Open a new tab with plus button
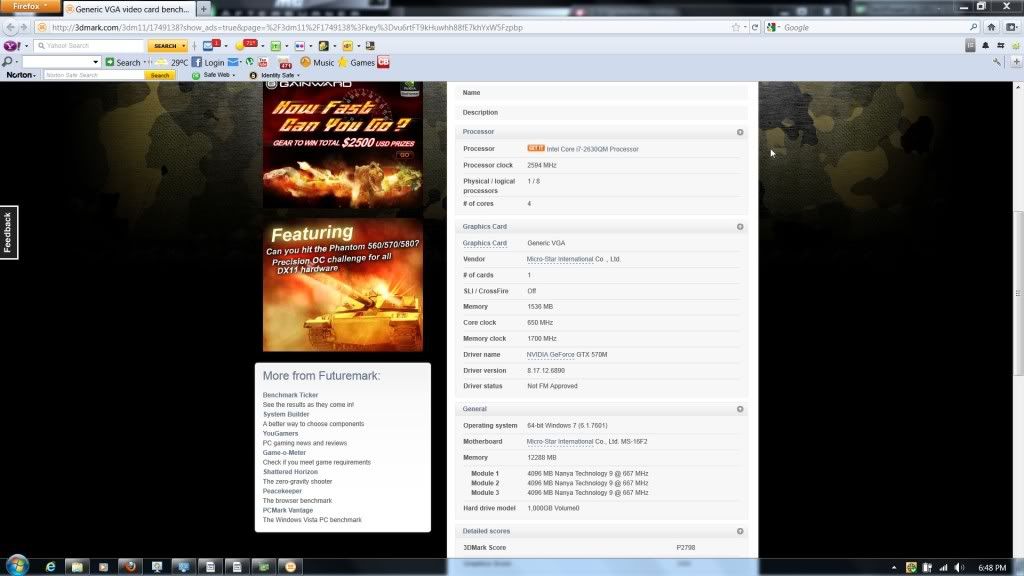1024x576 pixels. (203, 9)
